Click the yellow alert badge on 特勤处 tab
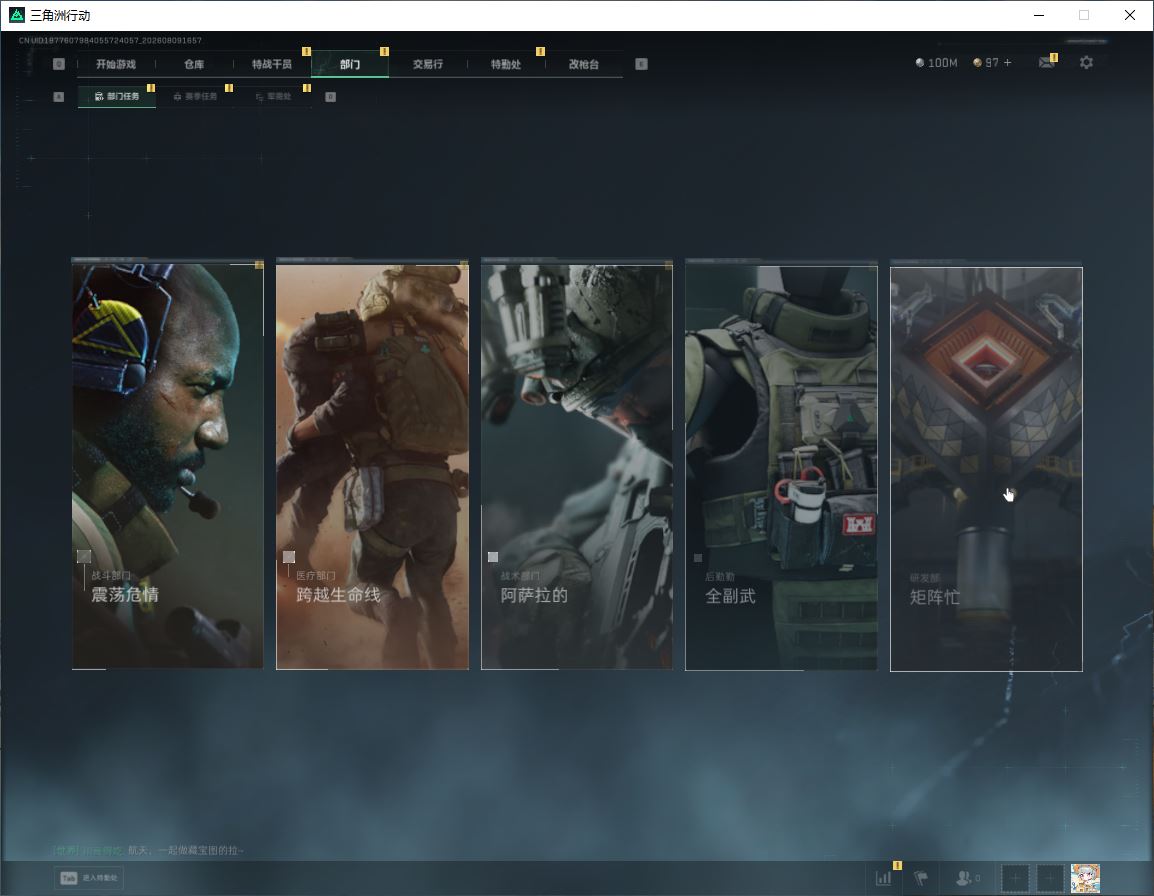This screenshot has width=1154, height=896. click(540, 52)
